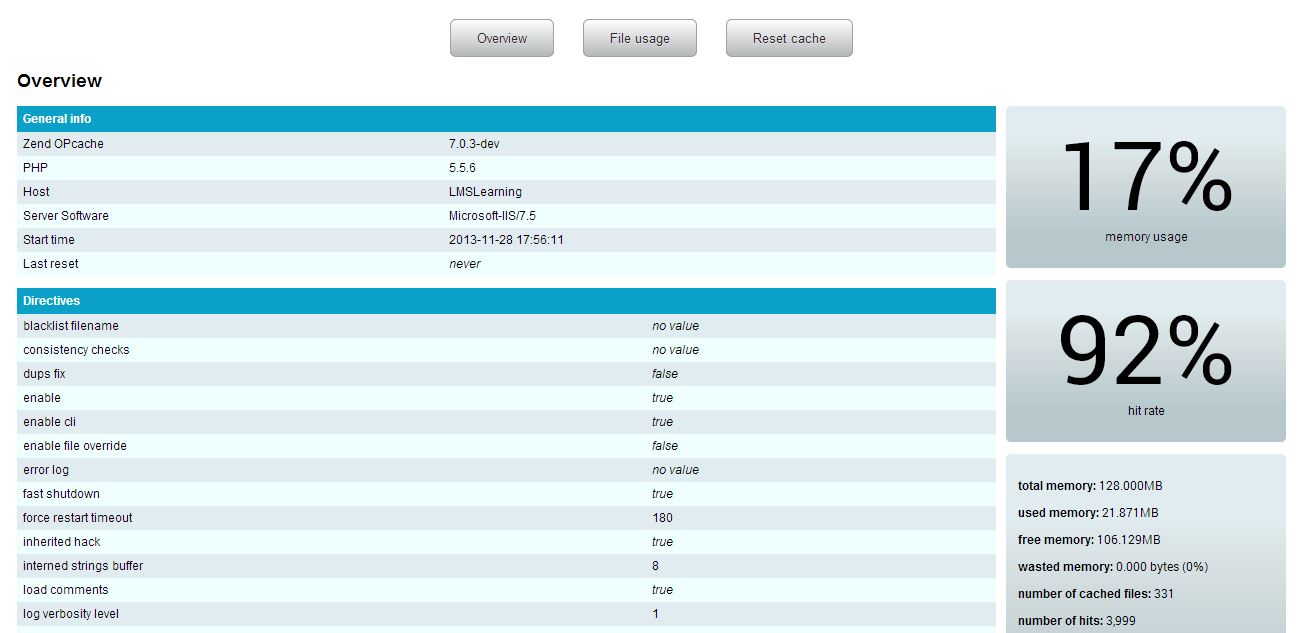Click the Host row label
Image resolution: width=1303 pixels, height=633 pixels.
coord(36,192)
